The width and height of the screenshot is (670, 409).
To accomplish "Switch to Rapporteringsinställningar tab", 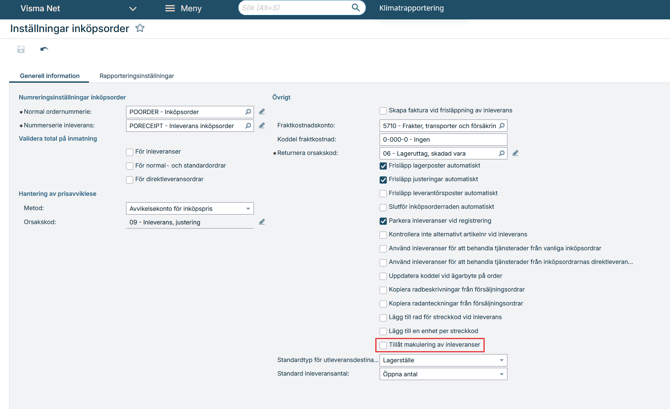I will click(x=137, y=76).
